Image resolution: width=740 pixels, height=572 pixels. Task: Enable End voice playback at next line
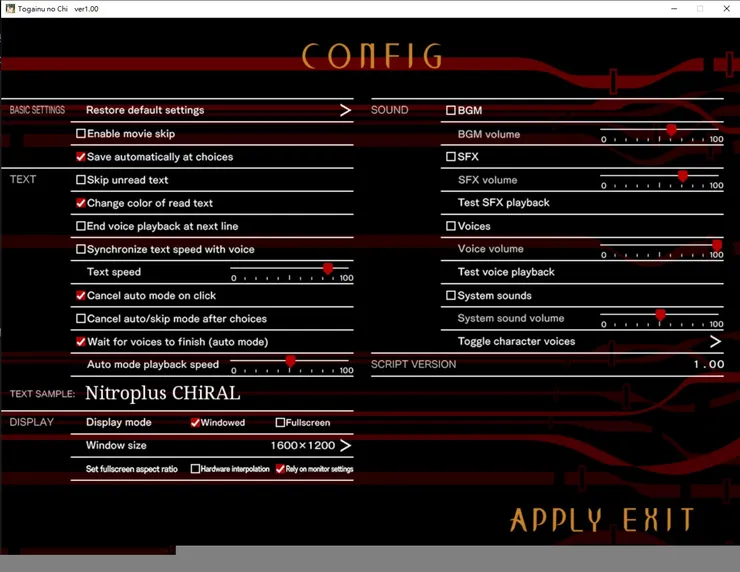[81, 226]
